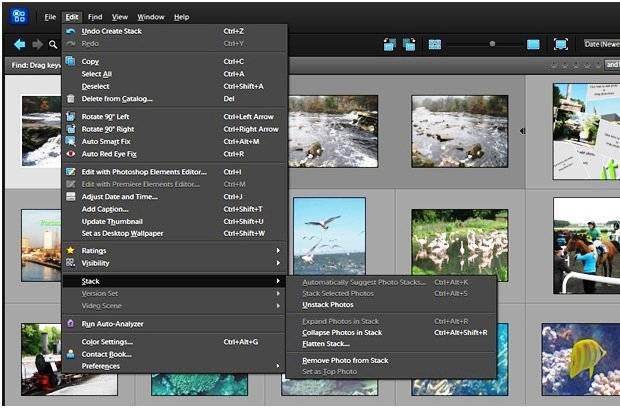The image size is (620, 408).
Task: Choose Unstack Photos from Stack submenu
Action: [328, 304]
